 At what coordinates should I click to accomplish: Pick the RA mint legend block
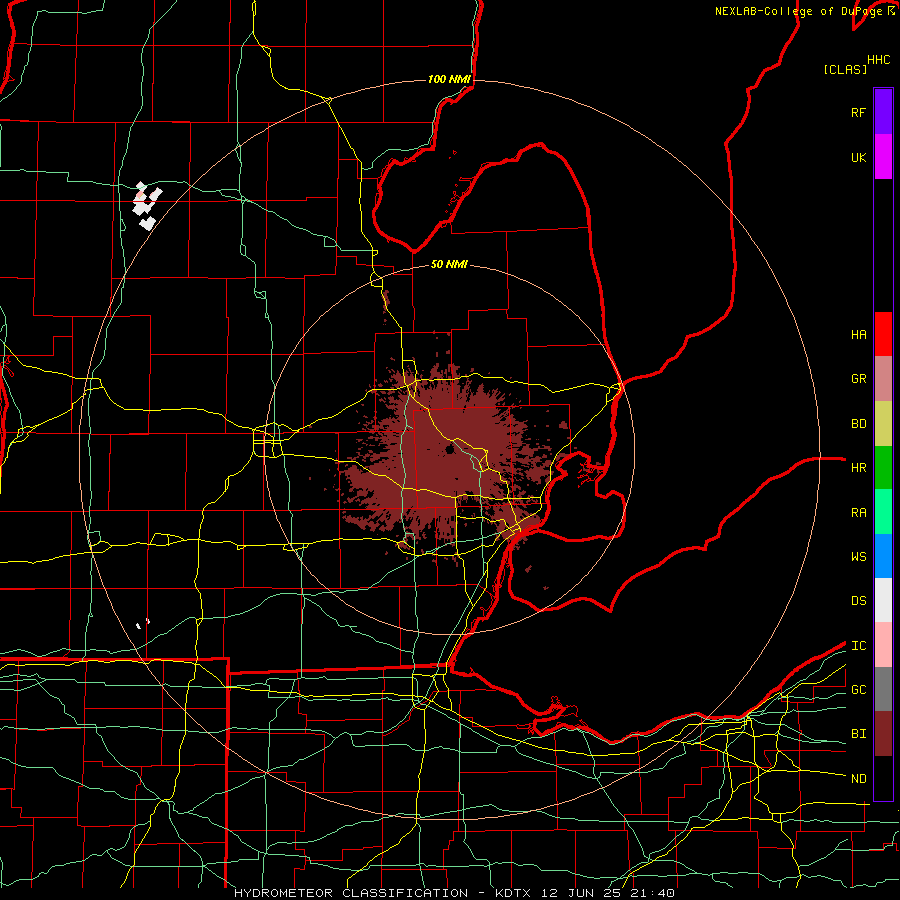click(883, 512)
